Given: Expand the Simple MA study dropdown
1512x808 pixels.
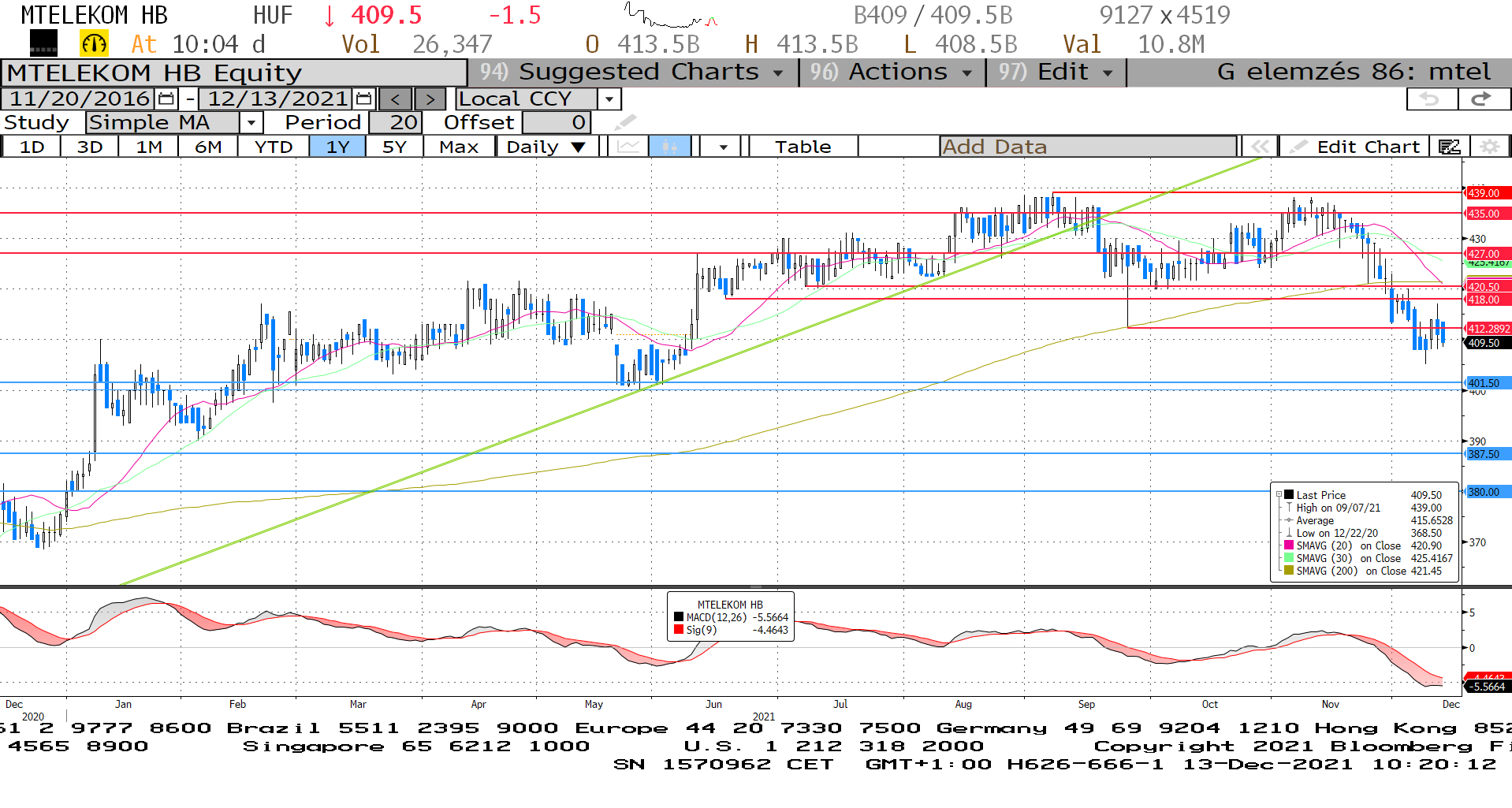Looking at the screenshot, I should (x=251, y=123).
